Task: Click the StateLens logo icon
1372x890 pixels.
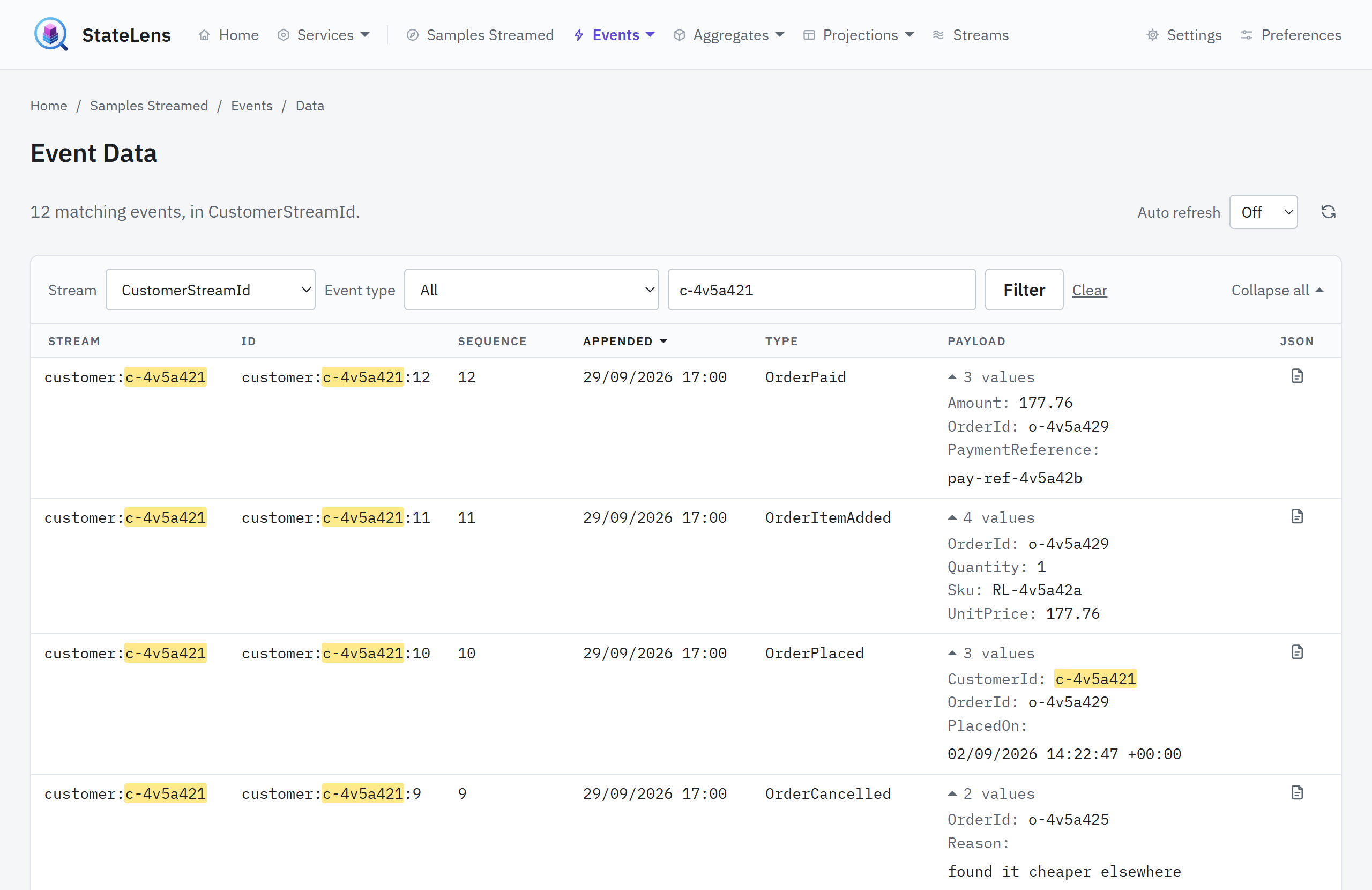Action: [x=51, y=34]
